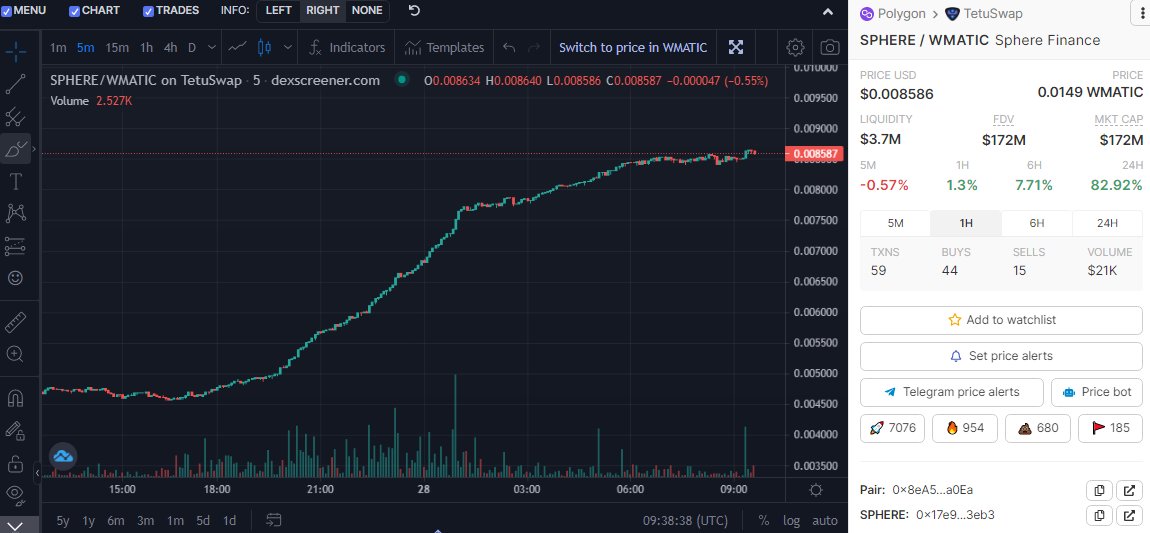Uncheck the TRADES checkbox
This screenshot has height=533, width=1150.
[x=148, y=11]
